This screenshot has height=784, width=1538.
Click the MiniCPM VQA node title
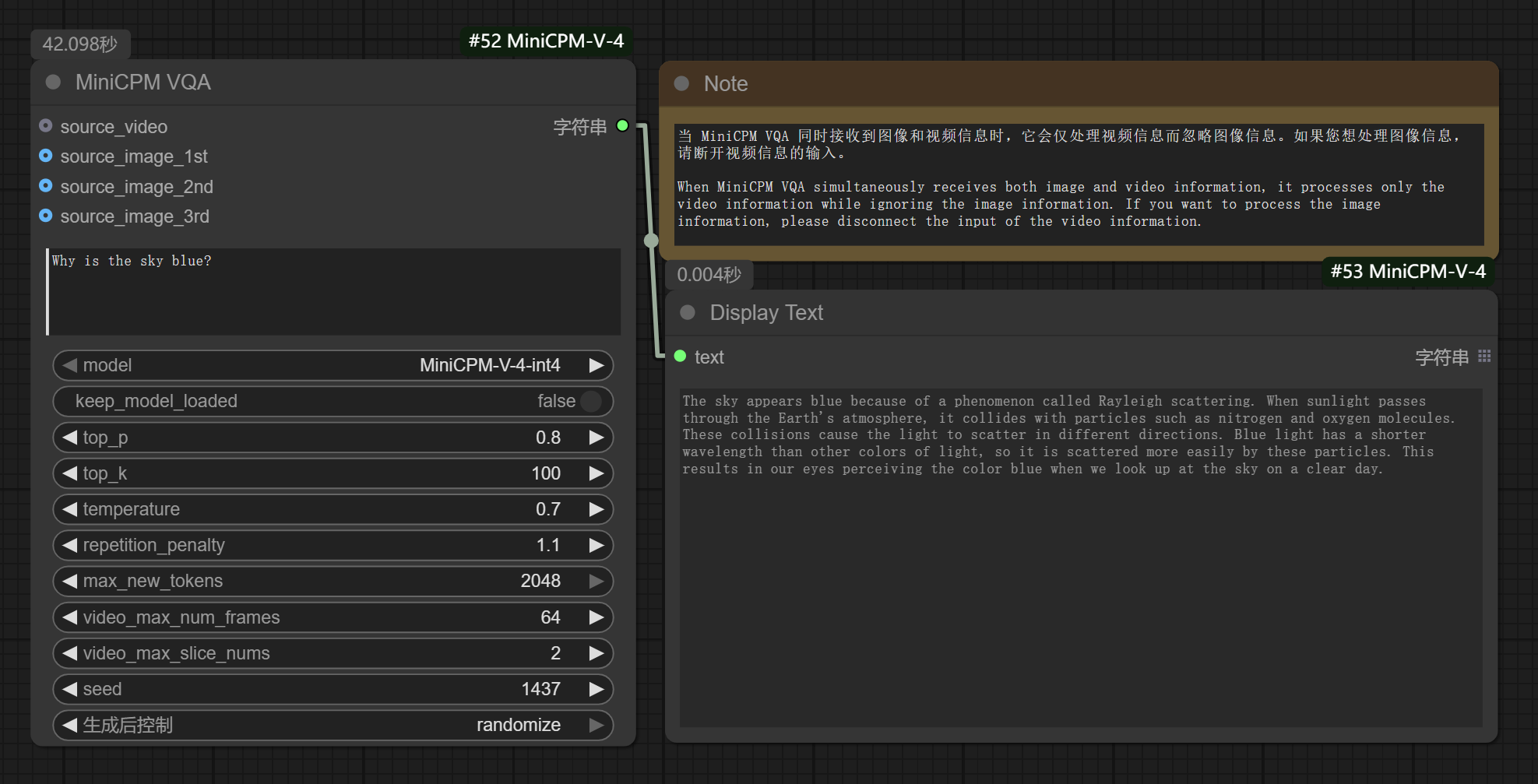pos(143,82)
